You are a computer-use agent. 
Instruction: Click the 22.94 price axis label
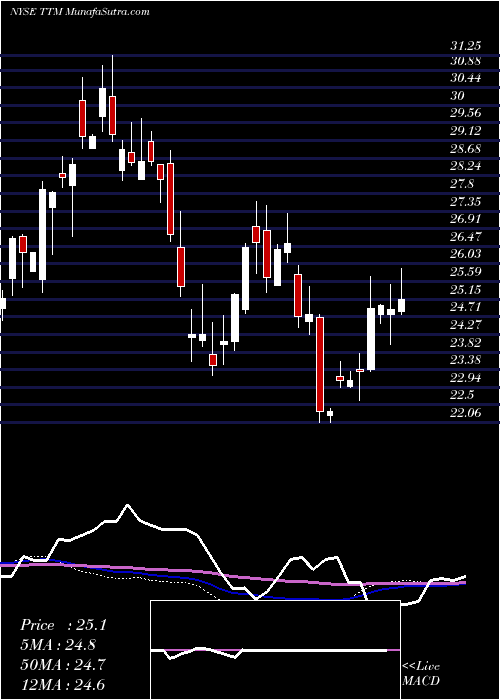(465, 378)
